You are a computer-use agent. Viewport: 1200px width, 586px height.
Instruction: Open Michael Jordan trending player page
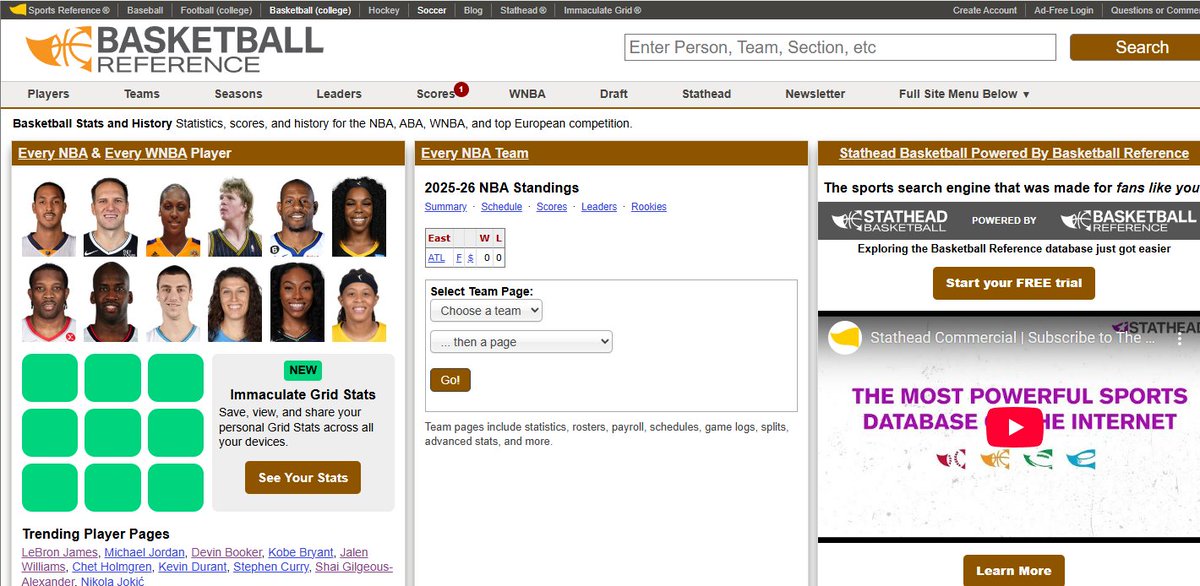[x=145, y=553]
